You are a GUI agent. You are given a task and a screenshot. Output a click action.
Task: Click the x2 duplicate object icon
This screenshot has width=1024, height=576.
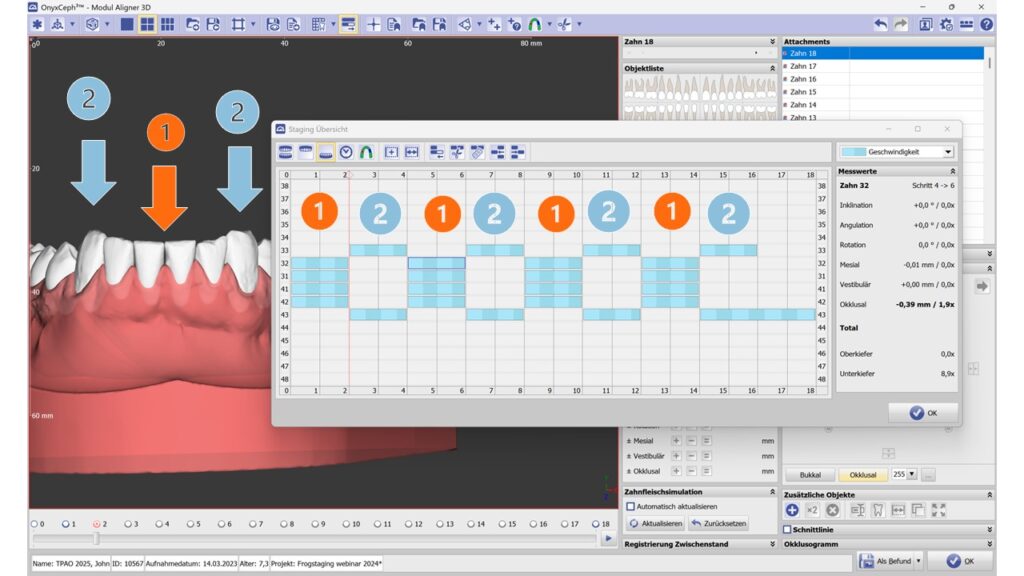pyautogui.click(x=812, y=510)
